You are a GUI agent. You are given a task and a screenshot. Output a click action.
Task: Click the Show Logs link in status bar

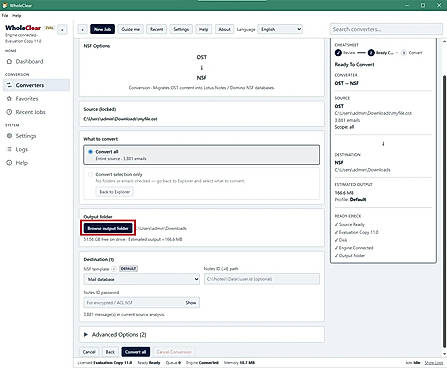pyautogui.click(x=434, y=362)
